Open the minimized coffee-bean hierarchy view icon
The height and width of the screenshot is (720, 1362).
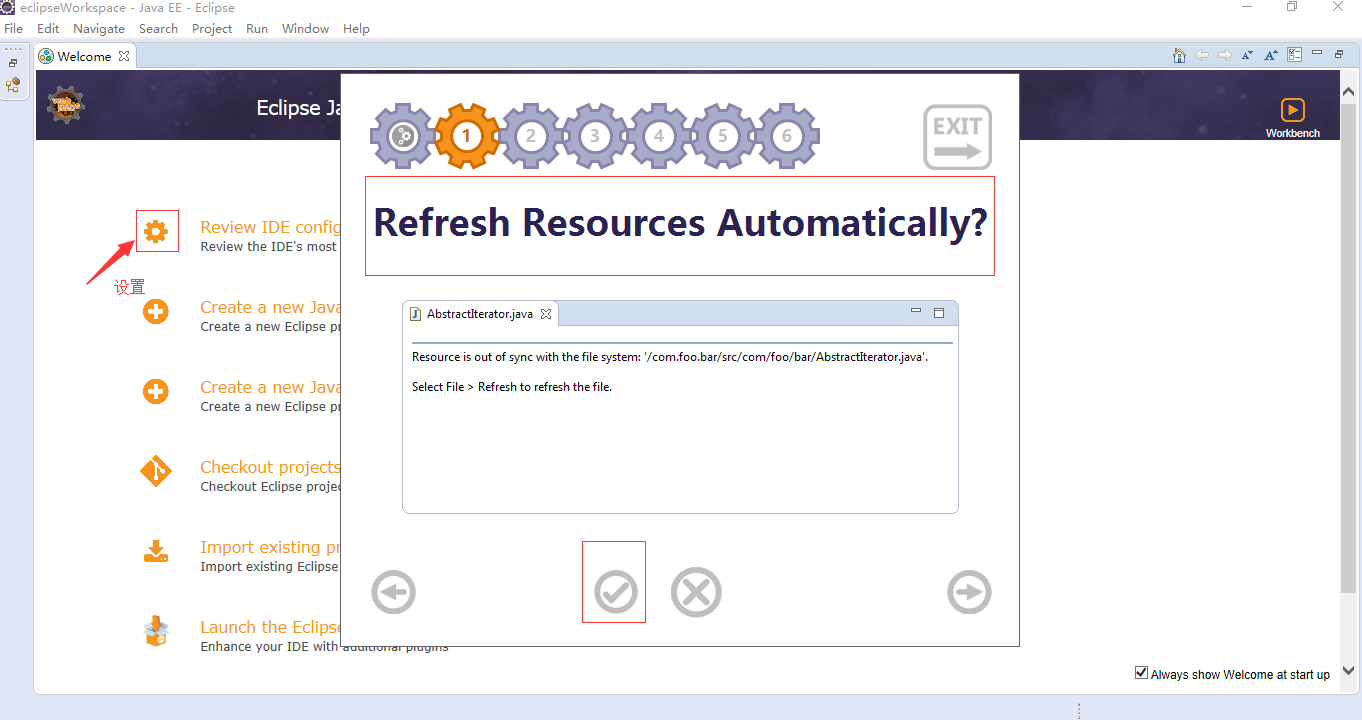tap(13, 85)
